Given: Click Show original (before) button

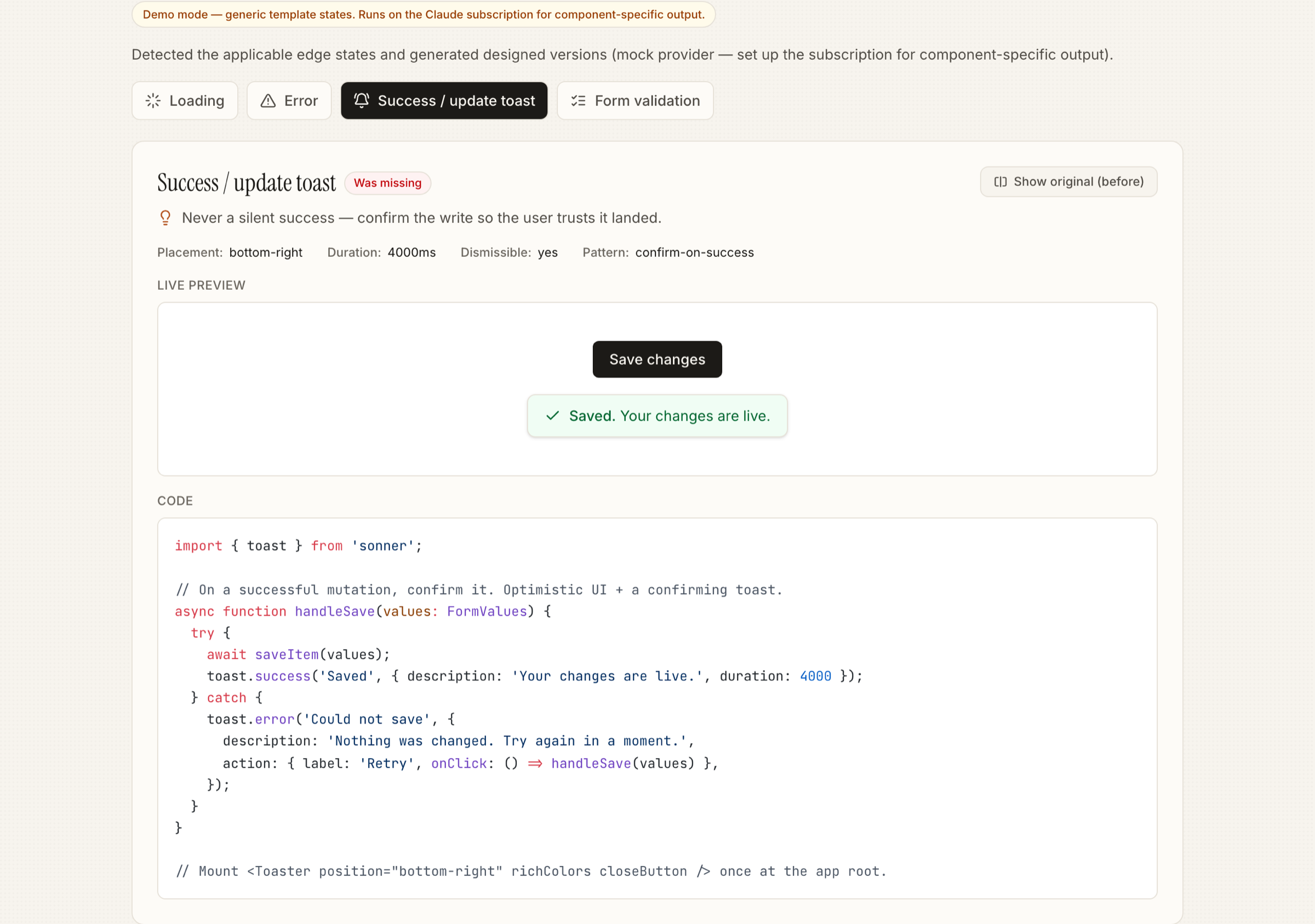Looking at the screenshot, I should [1068, 181].
